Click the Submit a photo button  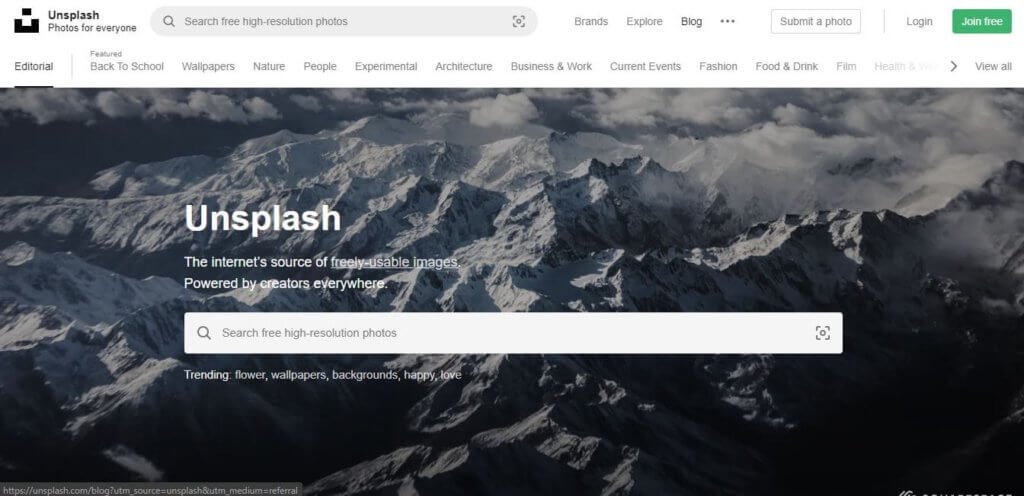click(x=815, y=21)
